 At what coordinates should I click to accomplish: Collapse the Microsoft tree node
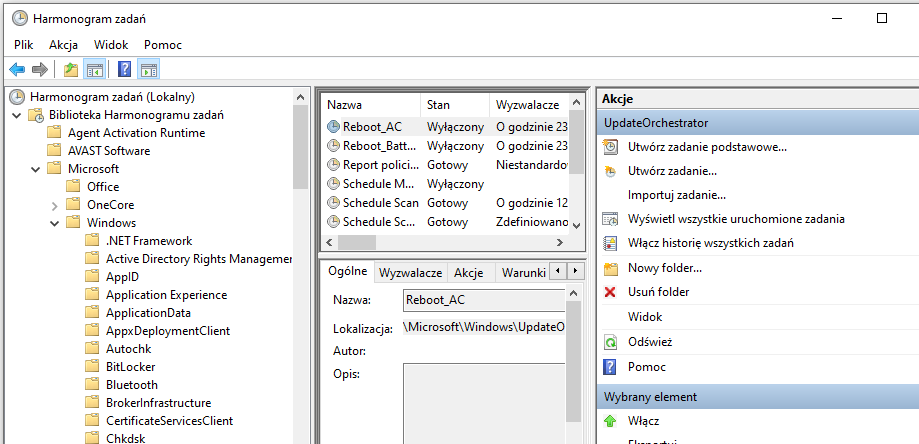36,169
